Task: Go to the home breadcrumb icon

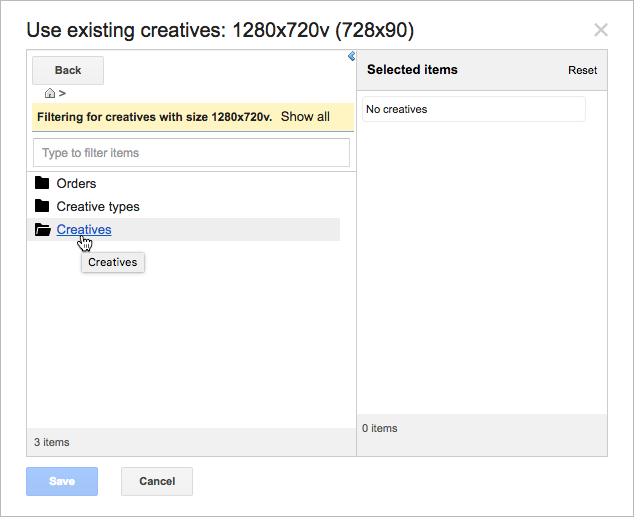Action: pyautogui.click(x=50, y=93)
